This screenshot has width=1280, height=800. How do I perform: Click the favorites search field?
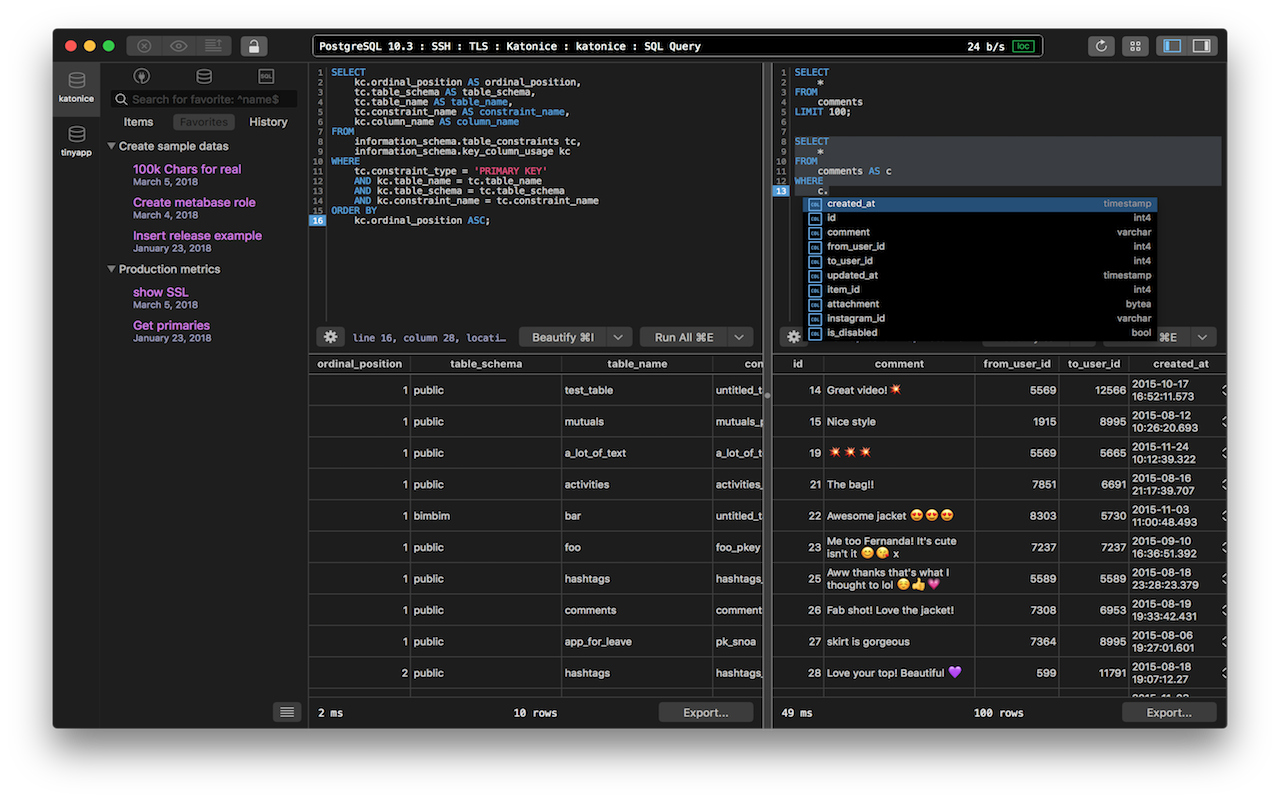(x=204, y=99)
